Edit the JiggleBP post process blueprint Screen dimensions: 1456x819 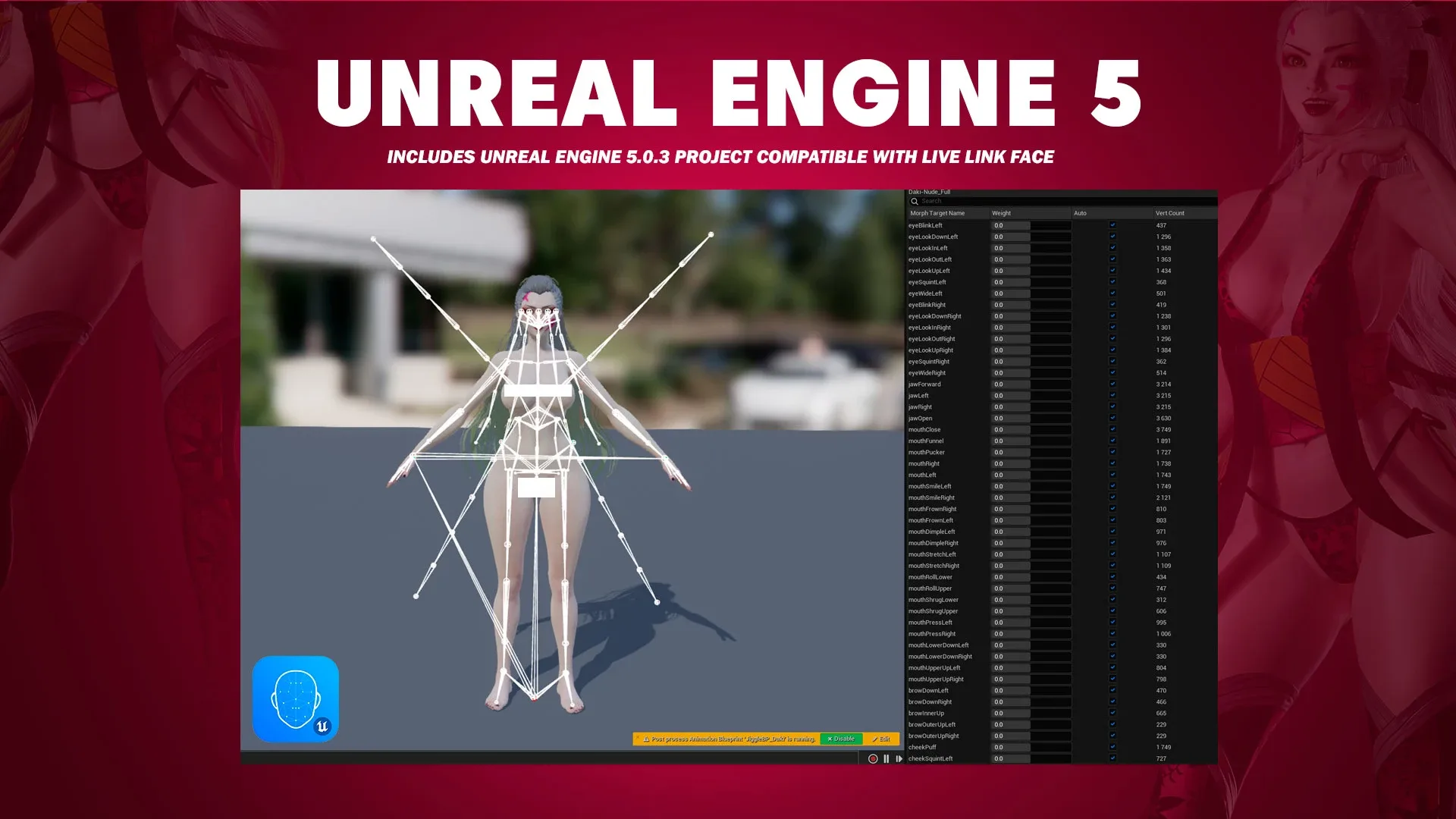pos(881,739)
